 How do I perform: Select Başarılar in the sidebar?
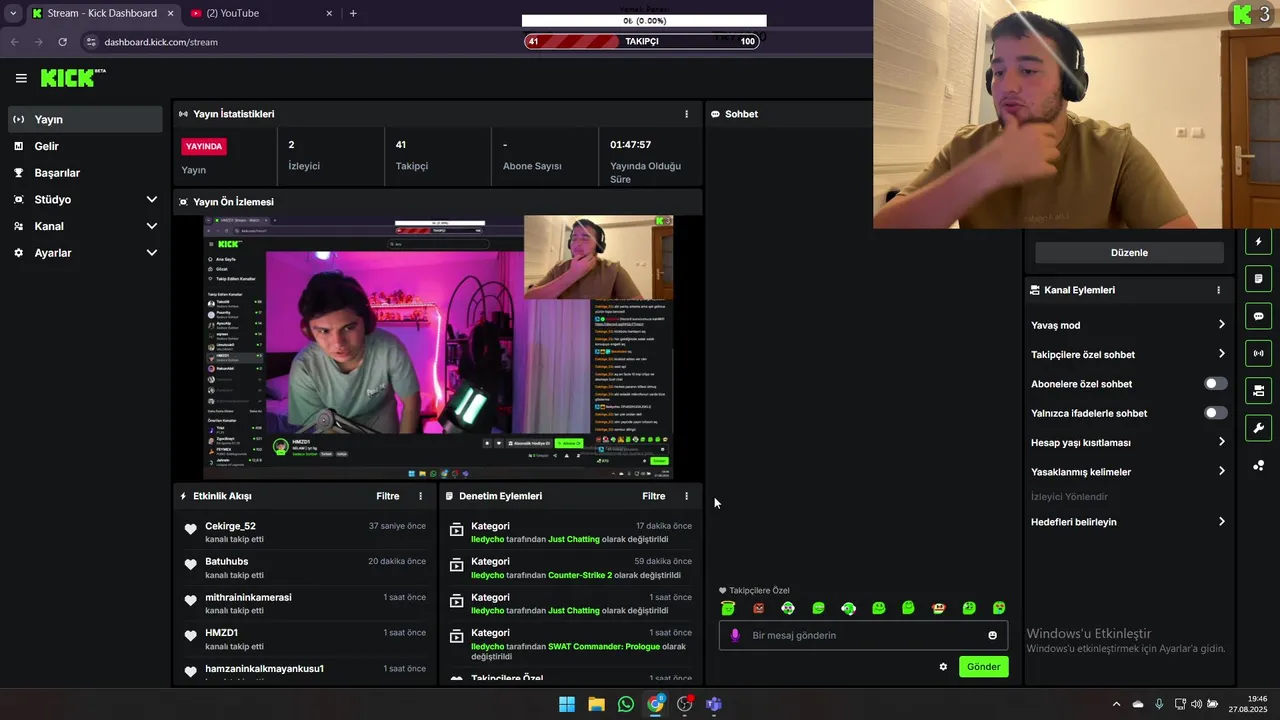point(84,173)
